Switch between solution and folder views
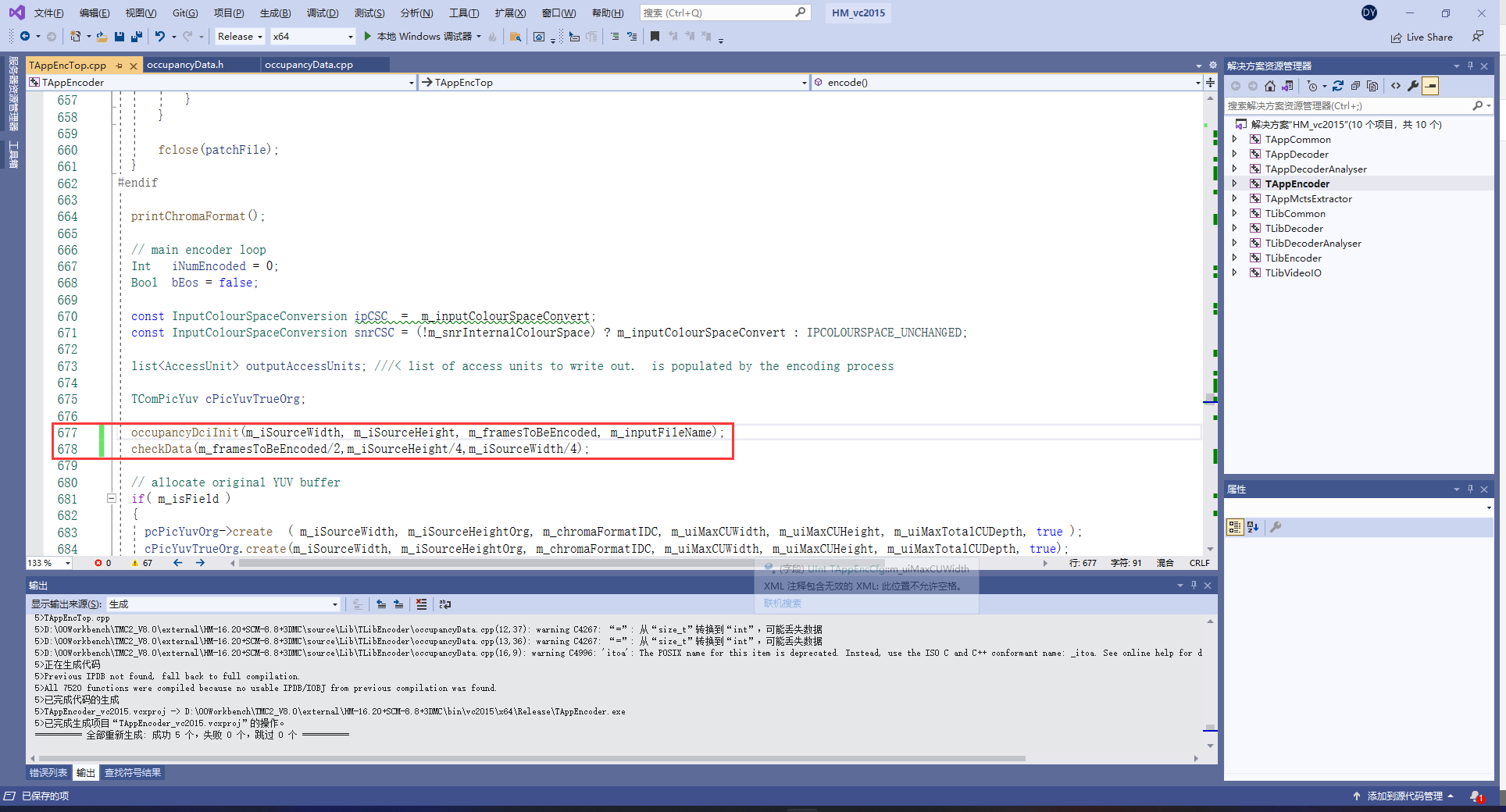1506x812 pixels. (1287, 86)
